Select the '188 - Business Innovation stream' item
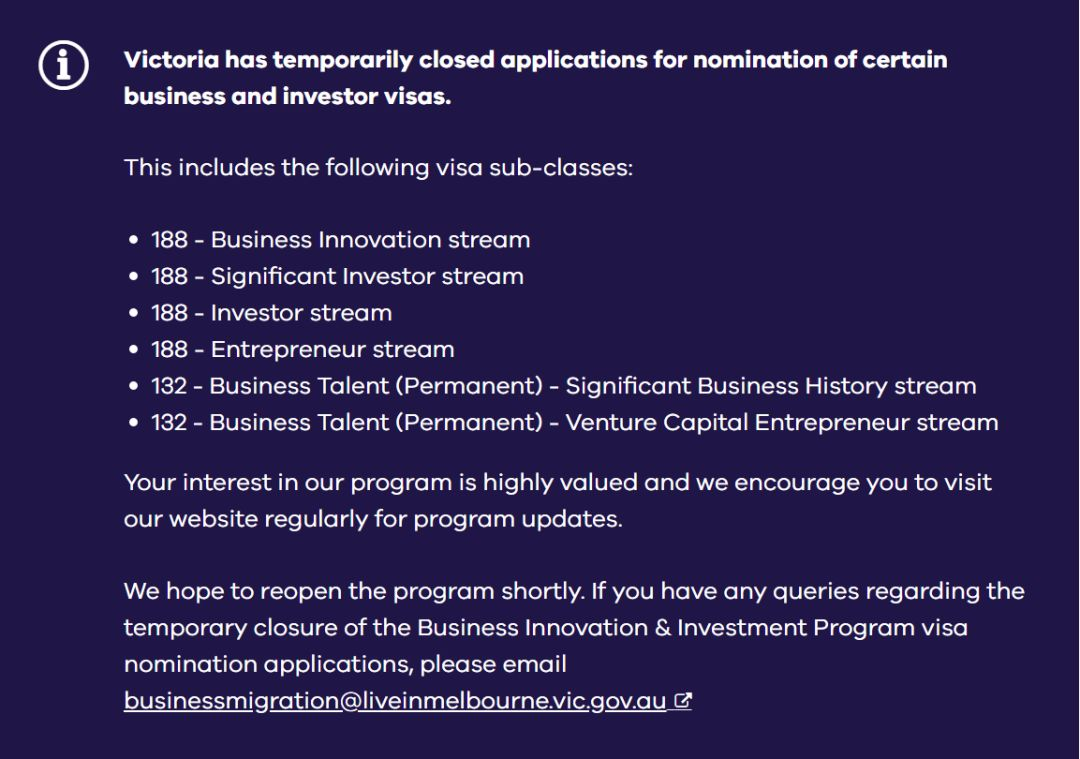Screen dimensions: 1080x759 pyautogui.click(x=340, y=240)
